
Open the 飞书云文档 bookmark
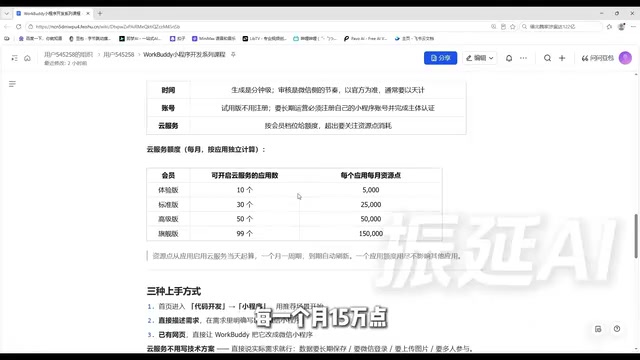point(414,38)
